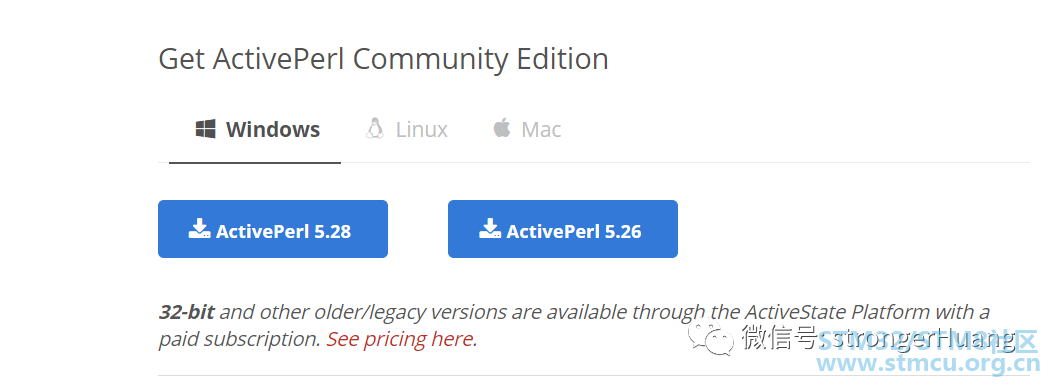
Task: Click download icon on ActivePerl 5.28 button
Action: click(200, 229)
